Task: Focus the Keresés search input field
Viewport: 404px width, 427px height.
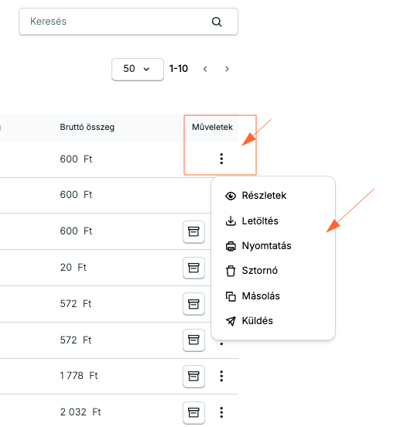Action: [x=128, y=22]
